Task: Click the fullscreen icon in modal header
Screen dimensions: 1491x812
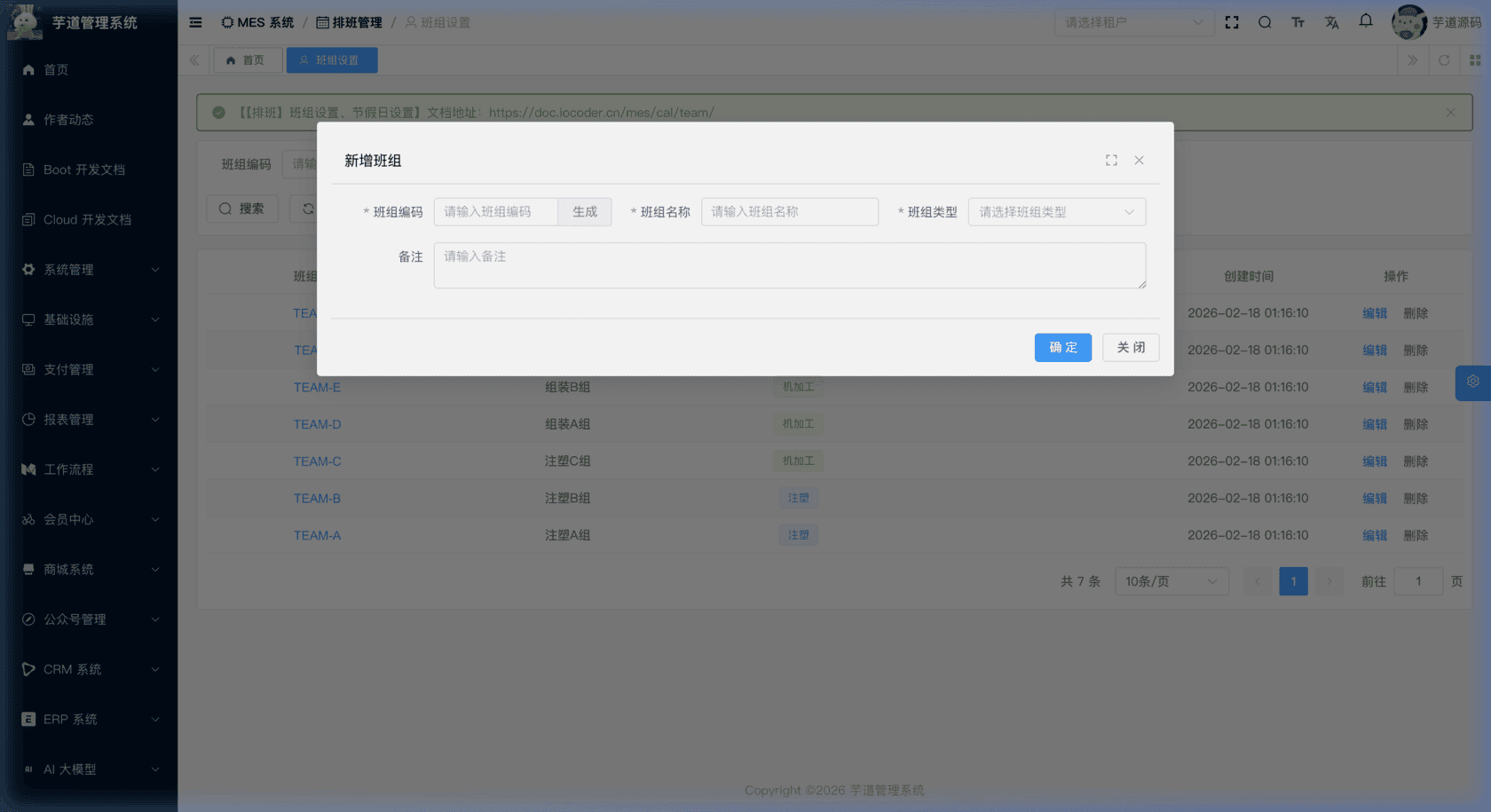Action: [x=1111, y=161]
